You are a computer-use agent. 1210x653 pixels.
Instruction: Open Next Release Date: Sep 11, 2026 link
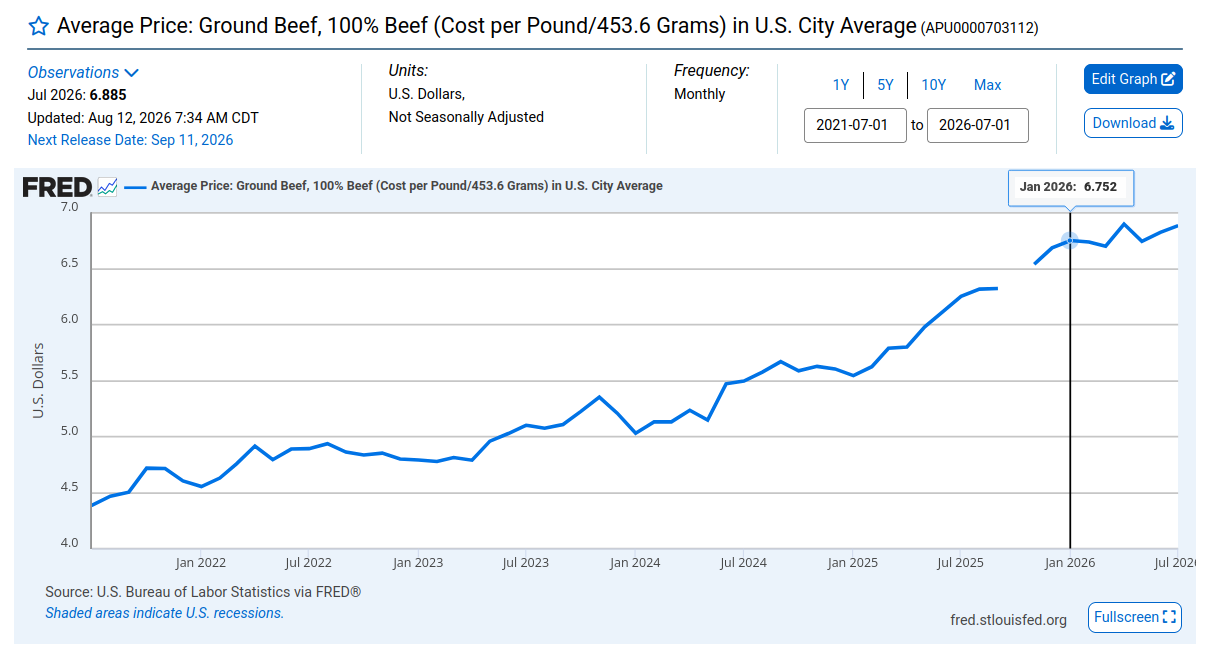pyautogui.click(x=130, y=140)
